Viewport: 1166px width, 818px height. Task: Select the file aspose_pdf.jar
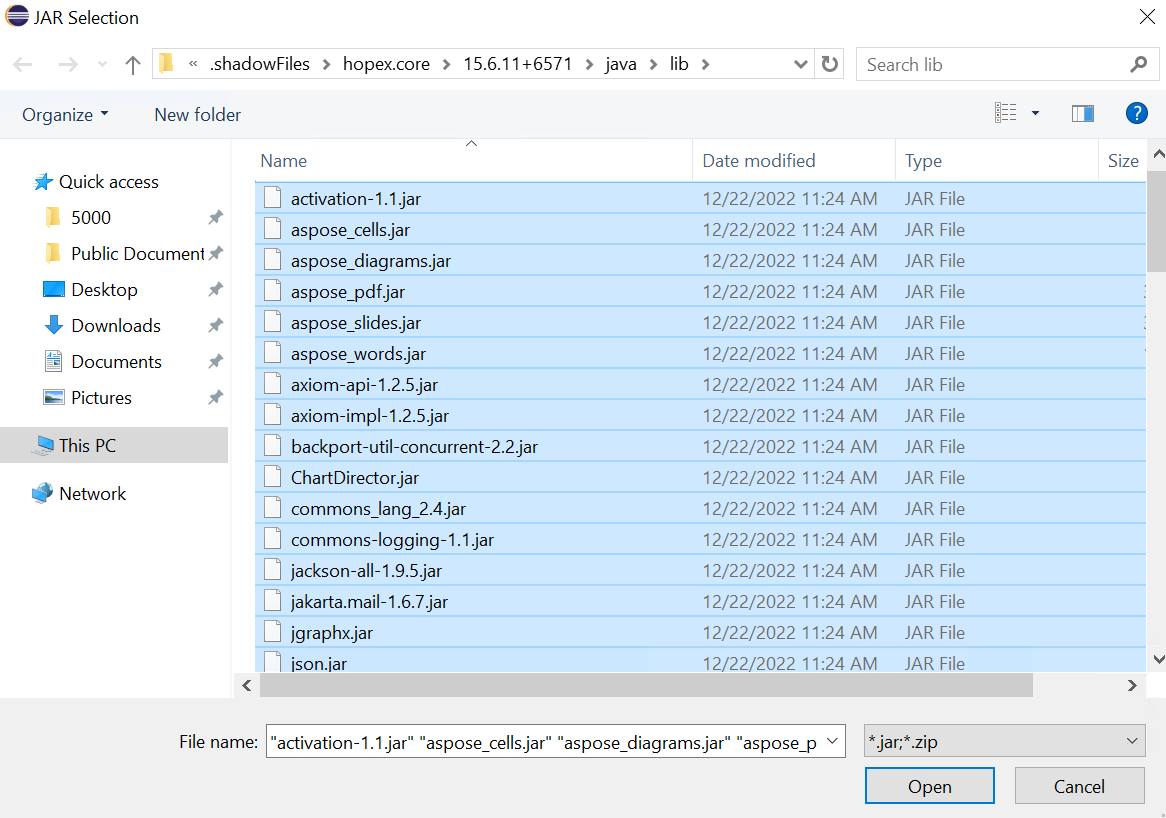(x=700, y=292)
